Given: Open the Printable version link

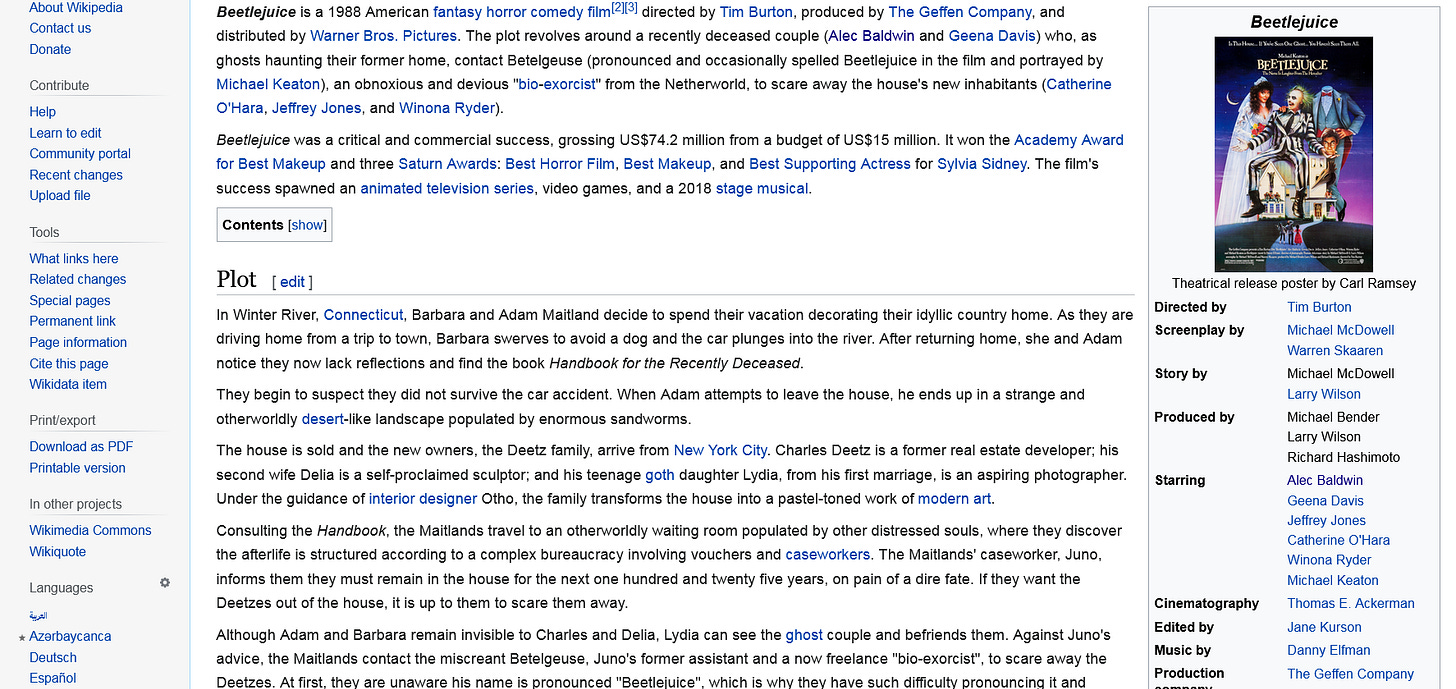Looking at the screenshot, I should pyautogui.click(x=77, y=468).
